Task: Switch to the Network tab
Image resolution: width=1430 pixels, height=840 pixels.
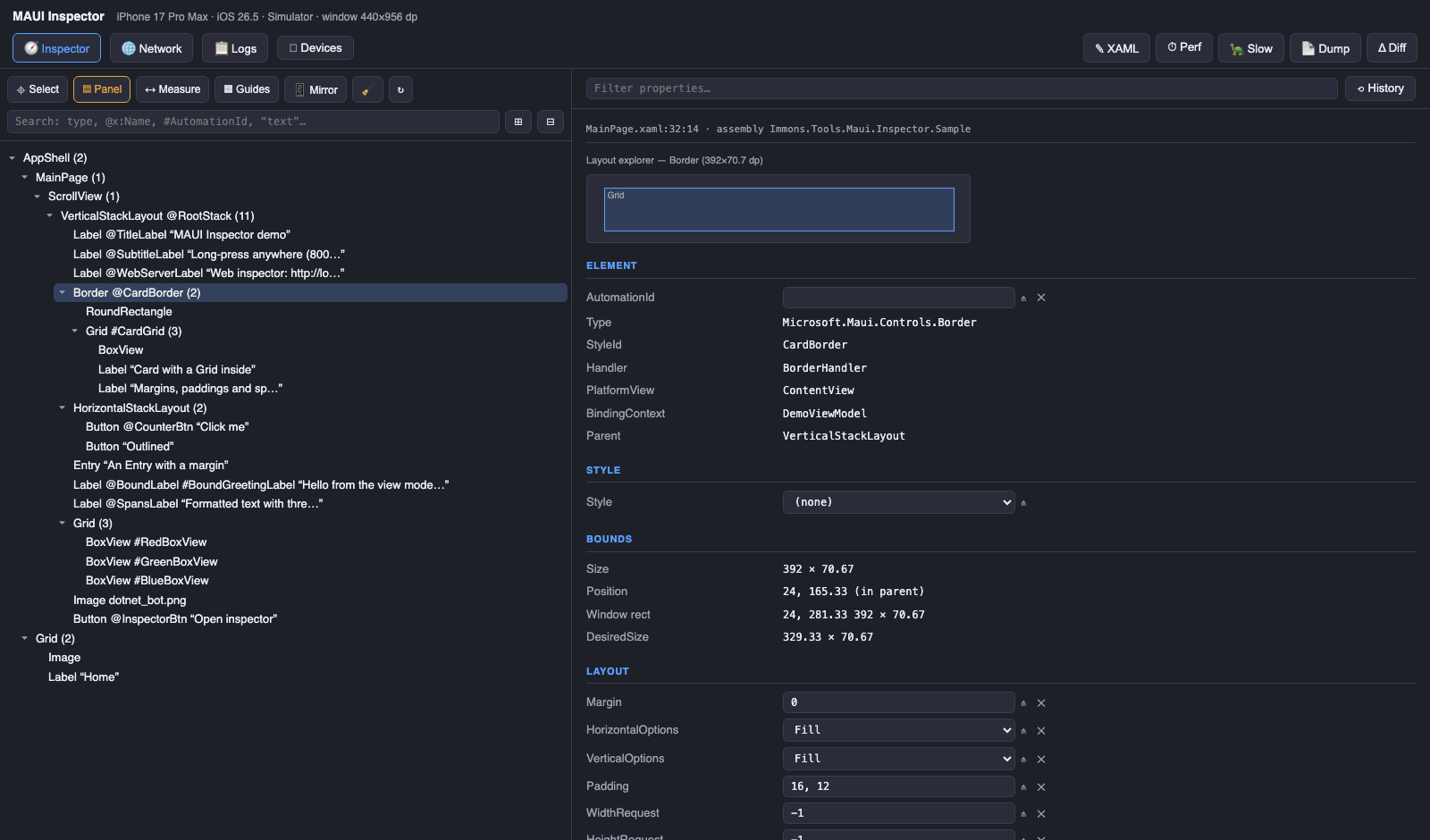Action: pyautogui.click(x=151, y=48)
